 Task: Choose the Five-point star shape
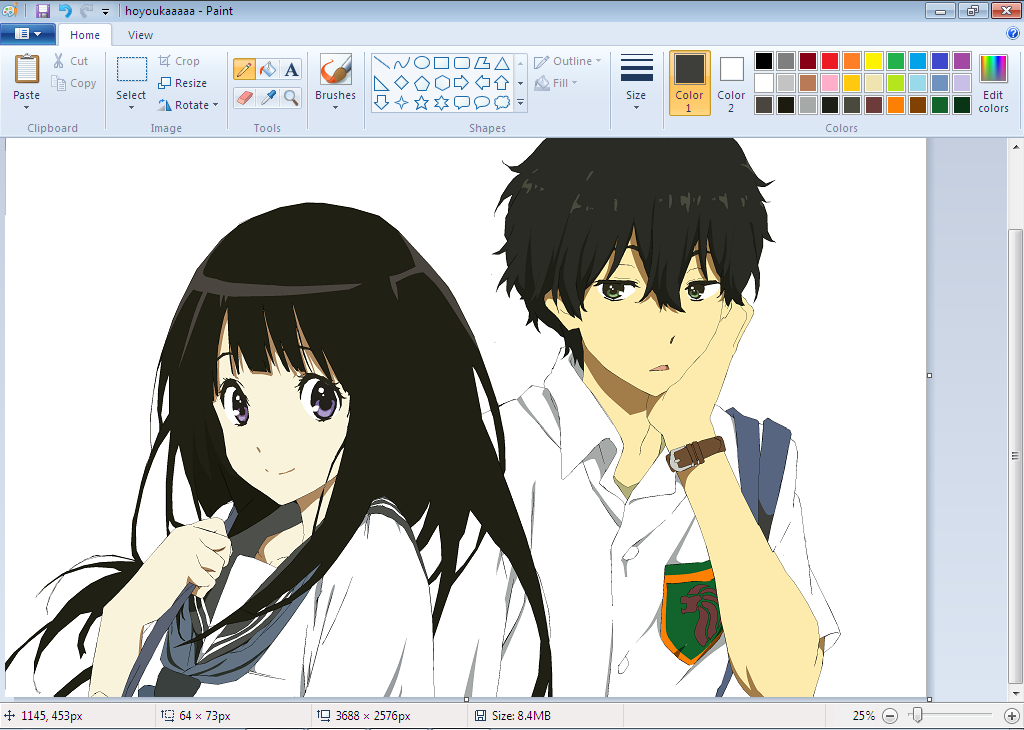(x=422, y=103)
